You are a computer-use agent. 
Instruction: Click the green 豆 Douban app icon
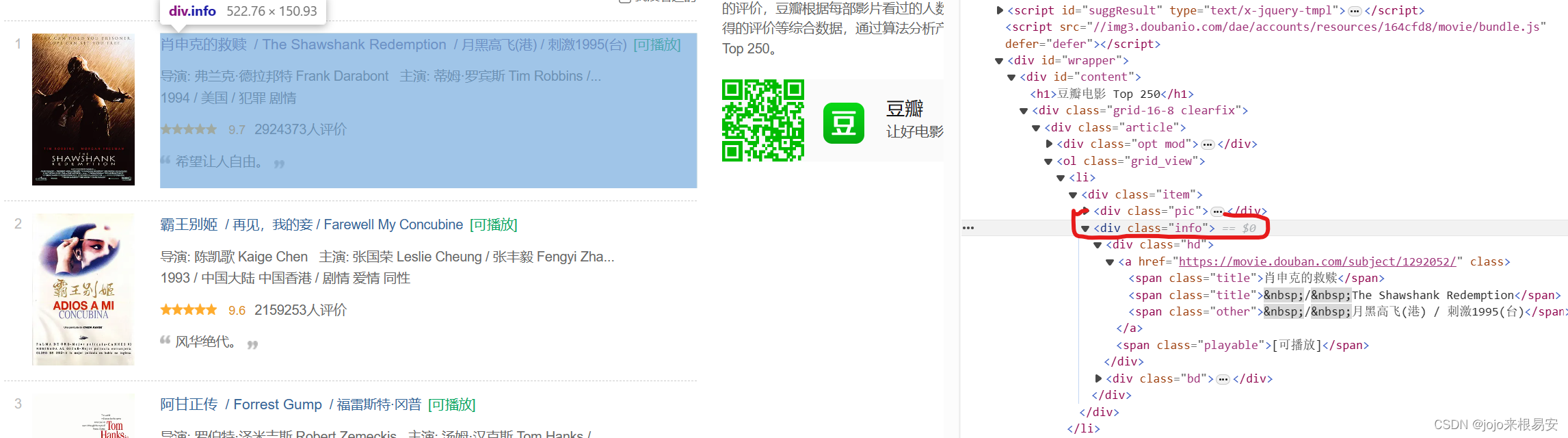click(x=844, y=123)
